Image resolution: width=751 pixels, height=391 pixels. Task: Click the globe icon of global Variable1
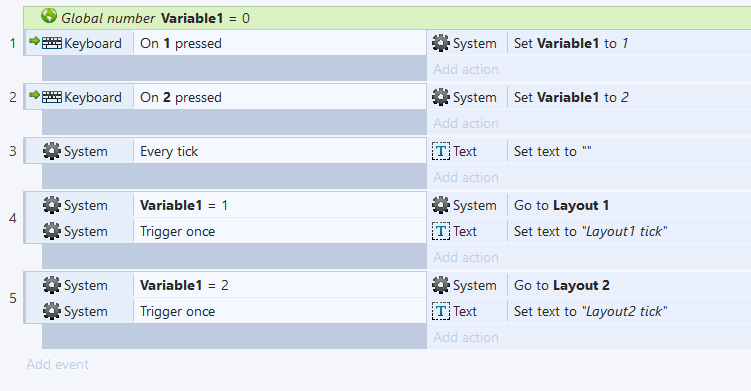pos(49,16)
